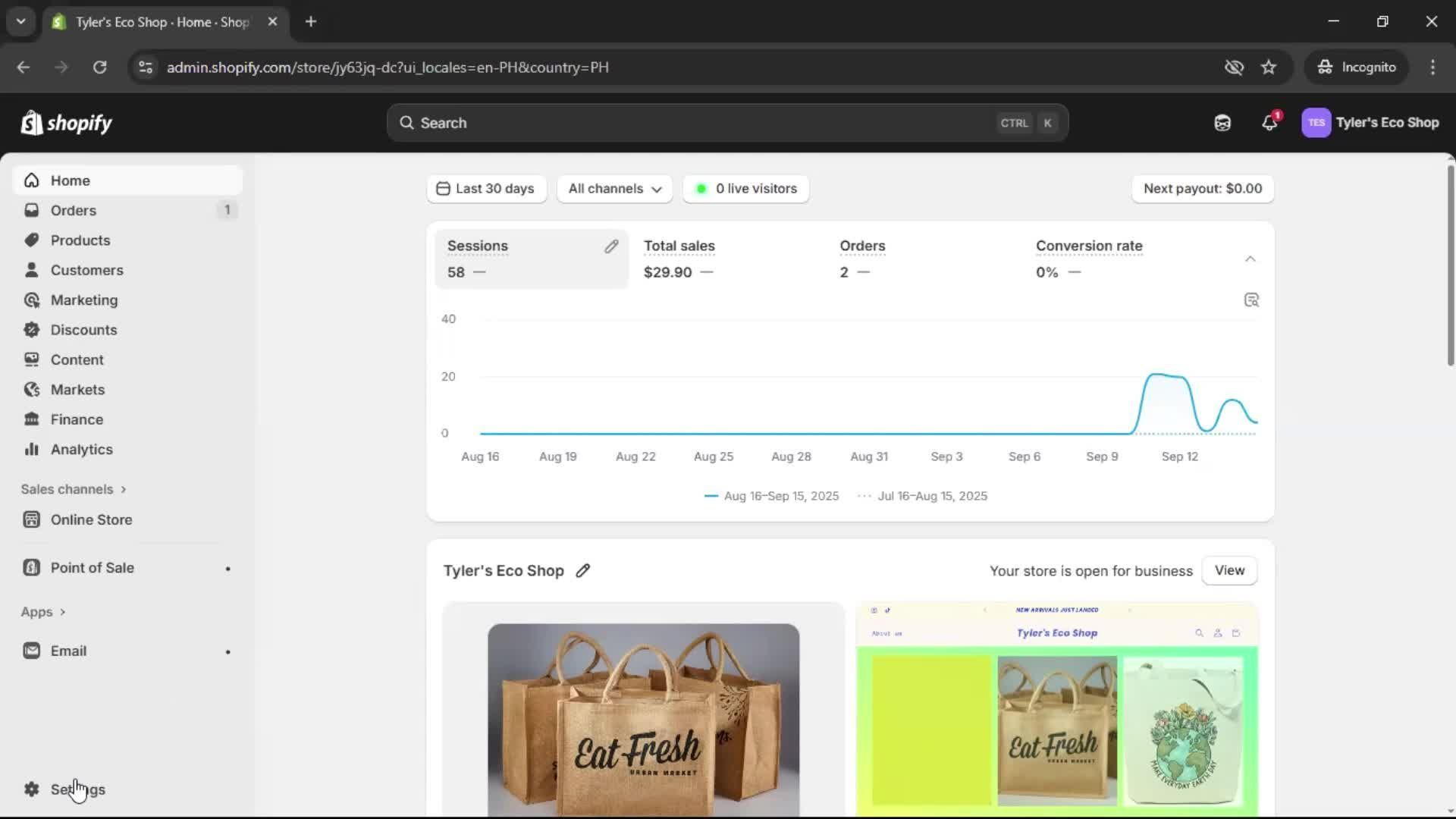Click the Shopify search field
The height and width of the screenshot is (819, 1456).
[x=726, y=123]
